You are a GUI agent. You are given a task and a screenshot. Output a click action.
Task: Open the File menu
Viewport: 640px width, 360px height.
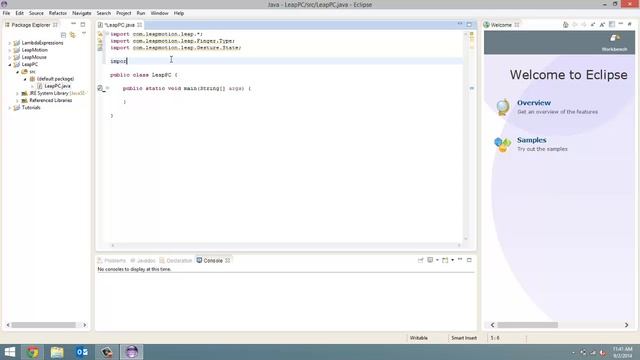[6, 13]
